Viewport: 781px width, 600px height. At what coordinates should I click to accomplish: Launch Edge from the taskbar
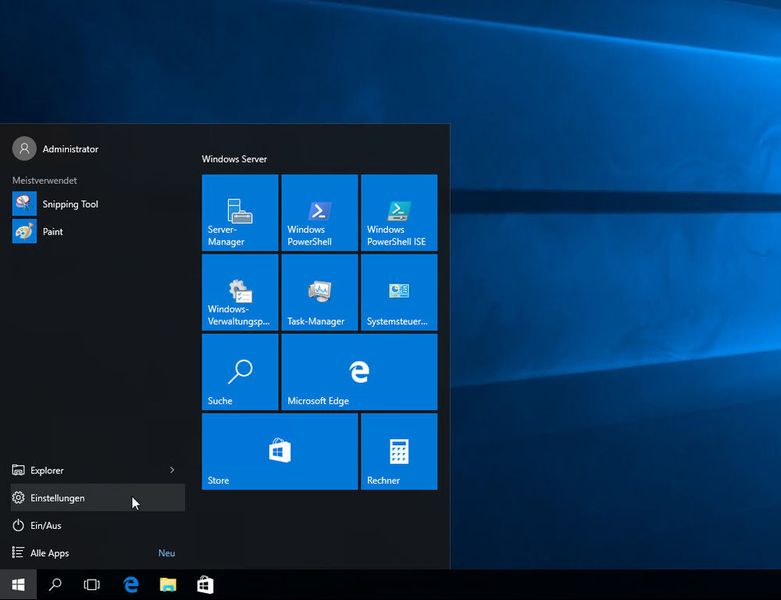(130, 585)
